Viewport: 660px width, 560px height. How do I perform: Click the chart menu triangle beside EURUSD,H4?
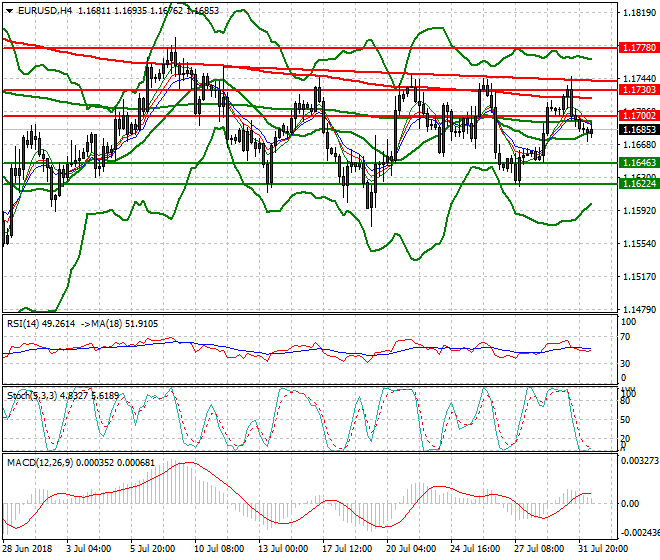[x=10, y=11]
